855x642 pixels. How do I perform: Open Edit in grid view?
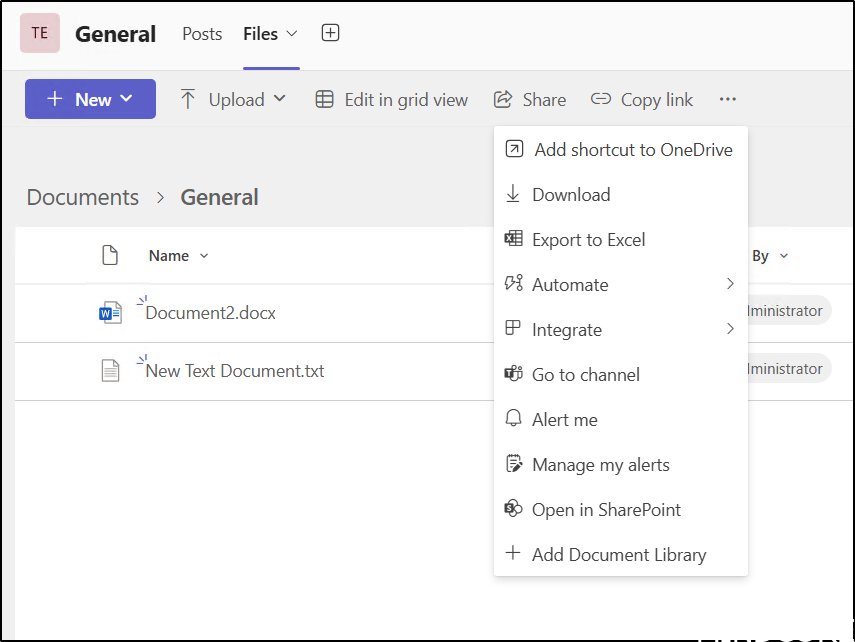click(x=392, y=99)
